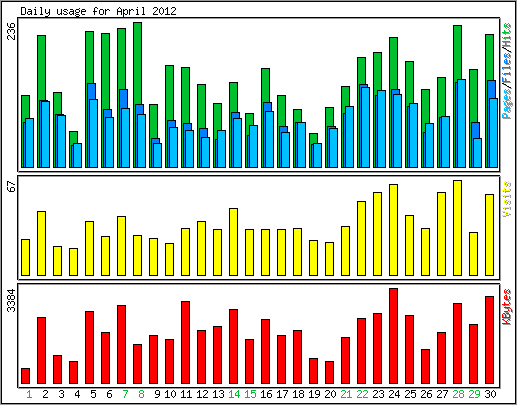
Task: Click green day label '28' on the x-axis
Action: coord(458,395)
